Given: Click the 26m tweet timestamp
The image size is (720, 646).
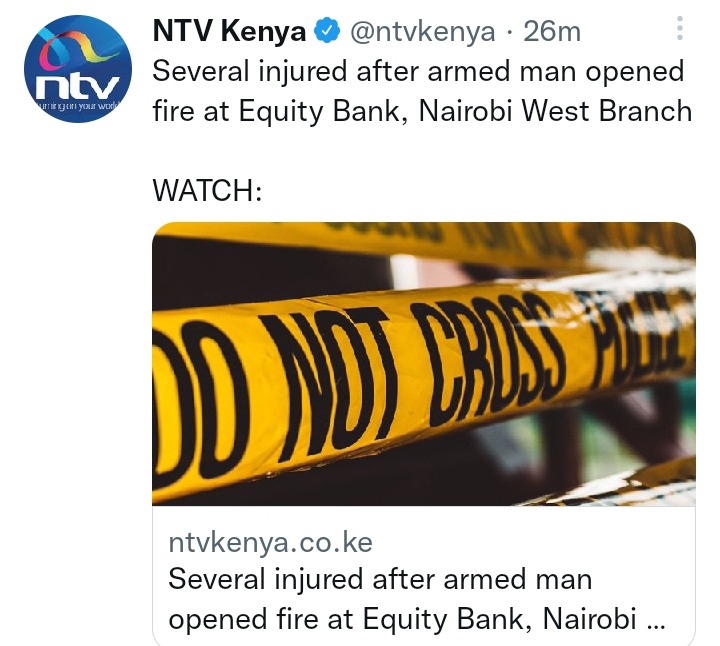Looking at the screenshot, I should 552,32.
